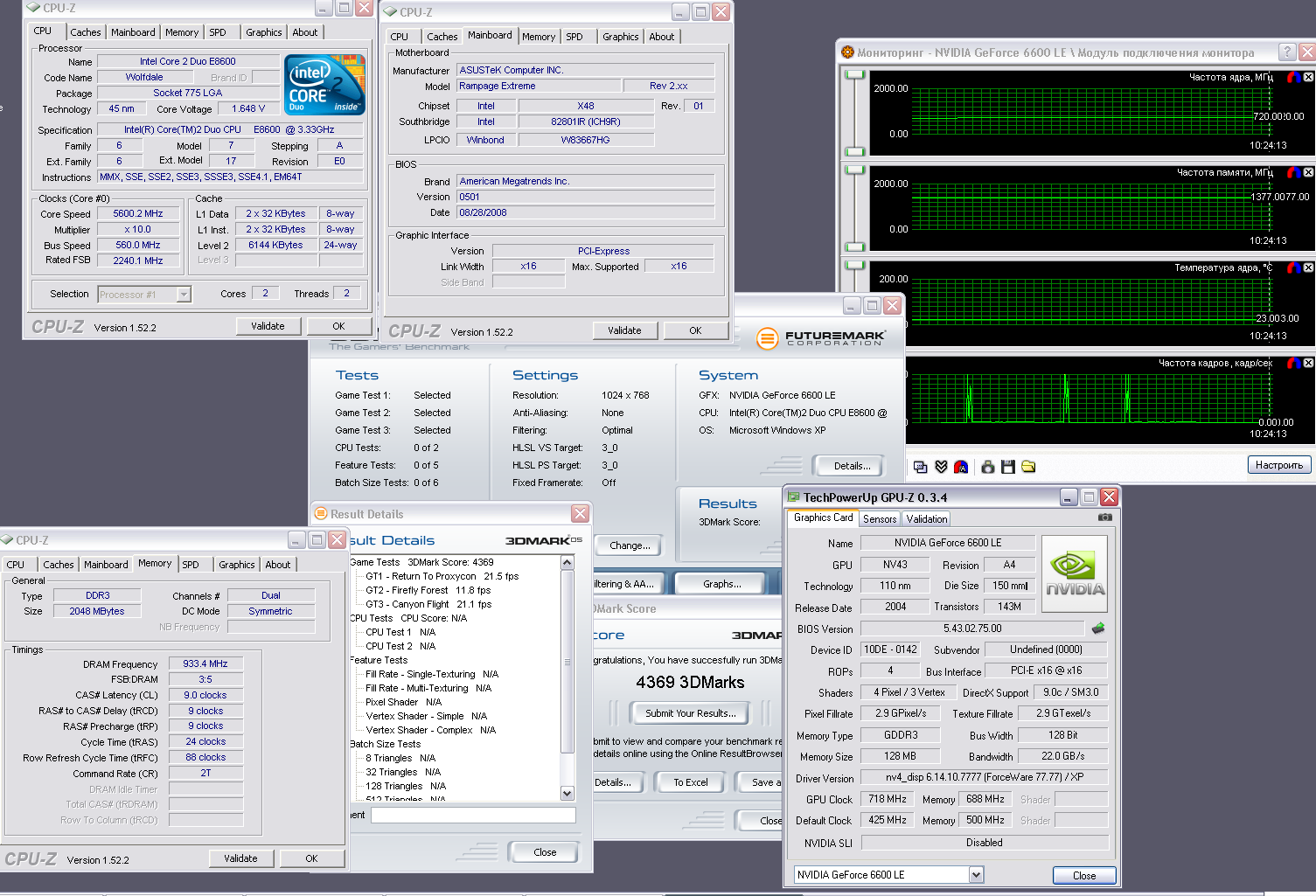The width and height of the screenshot is (1316, 896).
Task: Switch to the Validation tab in GPU-Z
Action: tap(927, 519)
